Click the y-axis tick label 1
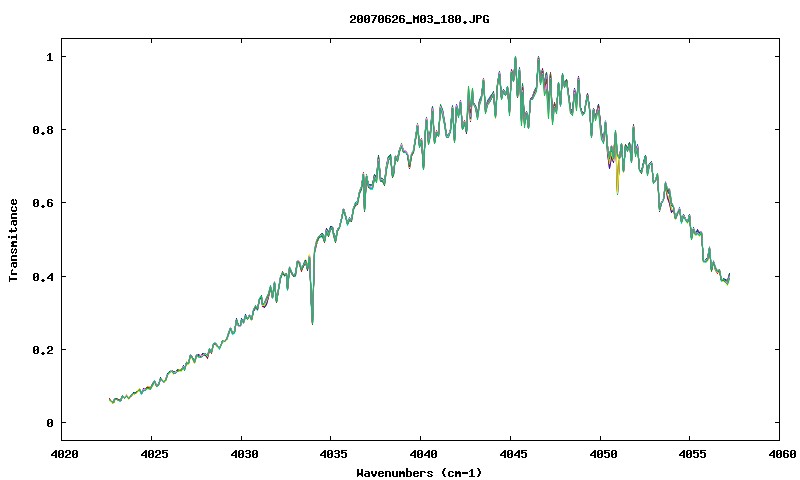 click(49, 57)
